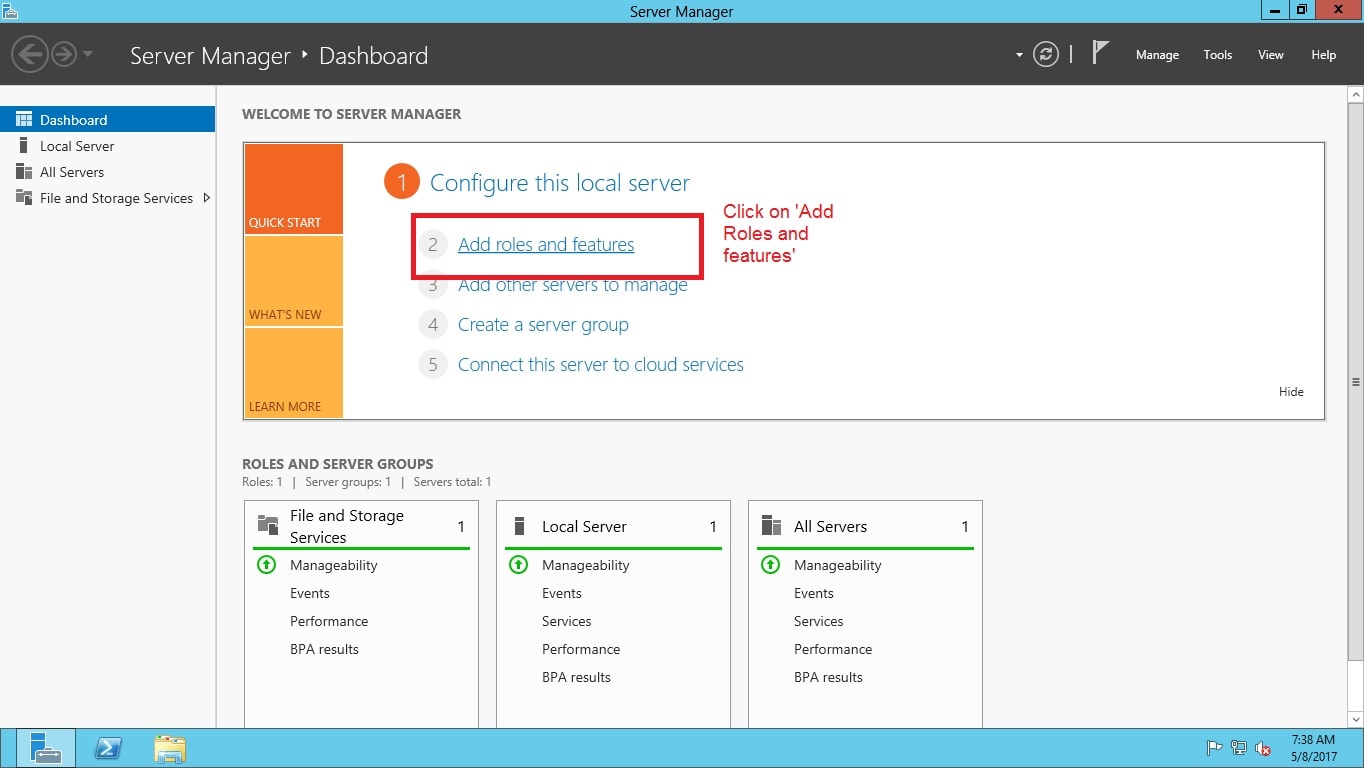Click the forward navigation arrow

tap(64, 54)
